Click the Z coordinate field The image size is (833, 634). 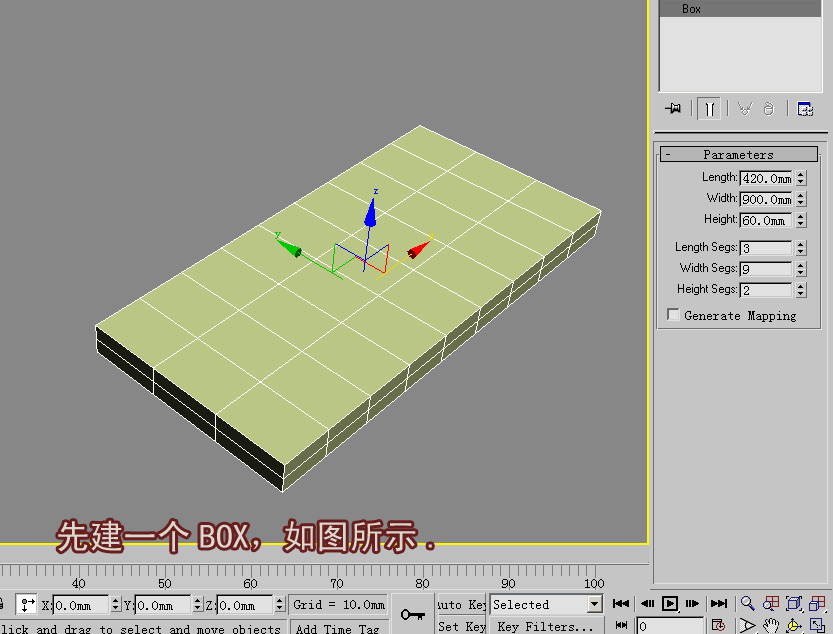pos(245,605)
